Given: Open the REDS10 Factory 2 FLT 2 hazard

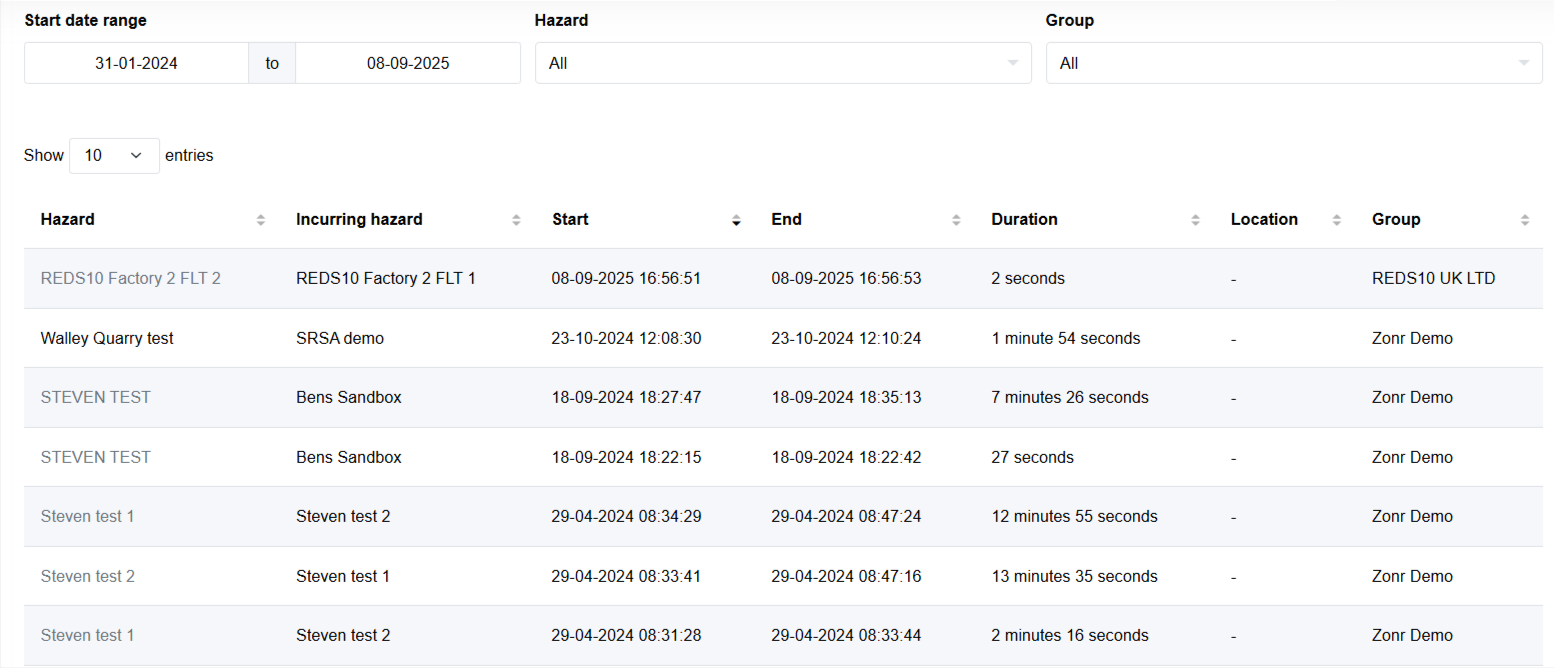Looking at the screenshot, I should pyautogui.click(x=131, y=278).
